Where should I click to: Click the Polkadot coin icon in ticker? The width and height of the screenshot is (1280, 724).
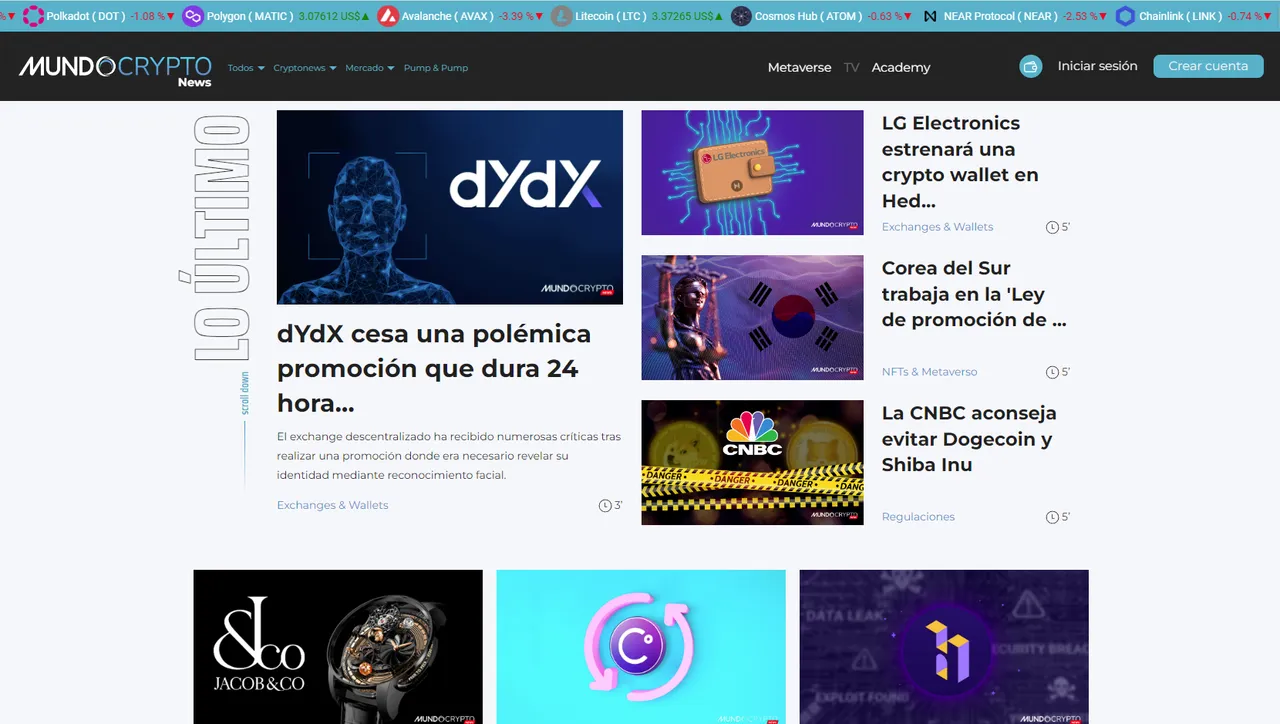tap(33, 16)
